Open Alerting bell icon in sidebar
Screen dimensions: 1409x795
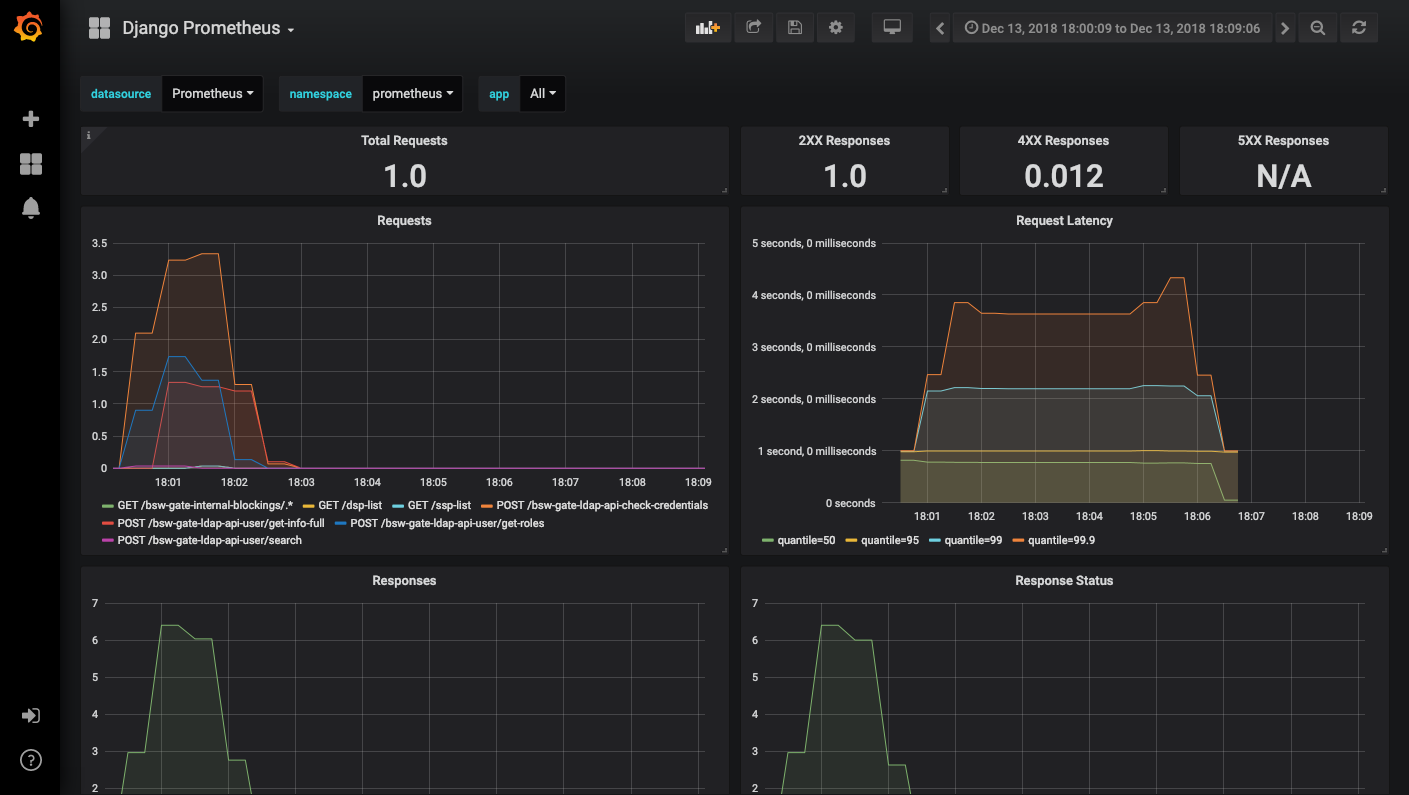point(30,208)
